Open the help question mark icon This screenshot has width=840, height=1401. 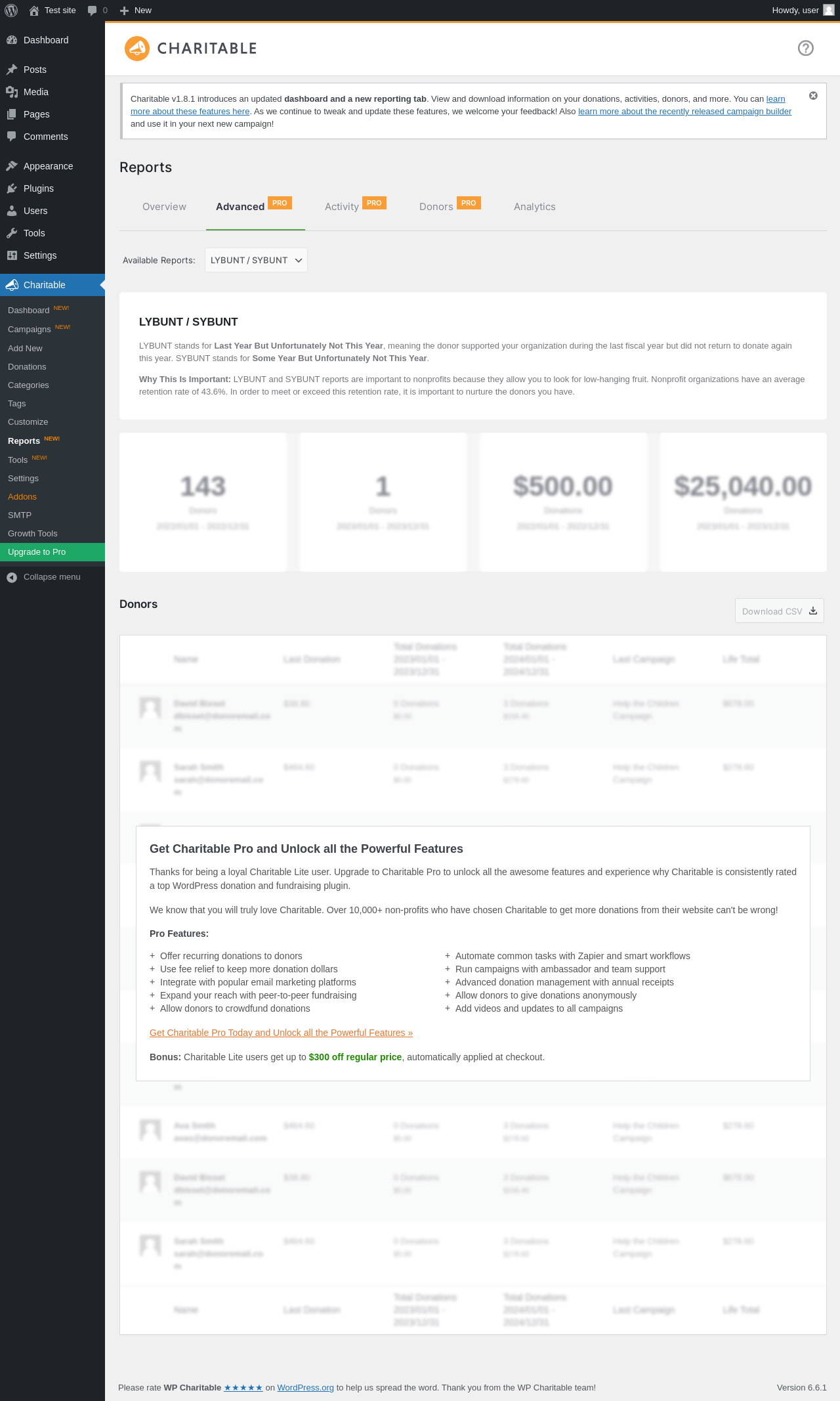click(x=806, y=48)
